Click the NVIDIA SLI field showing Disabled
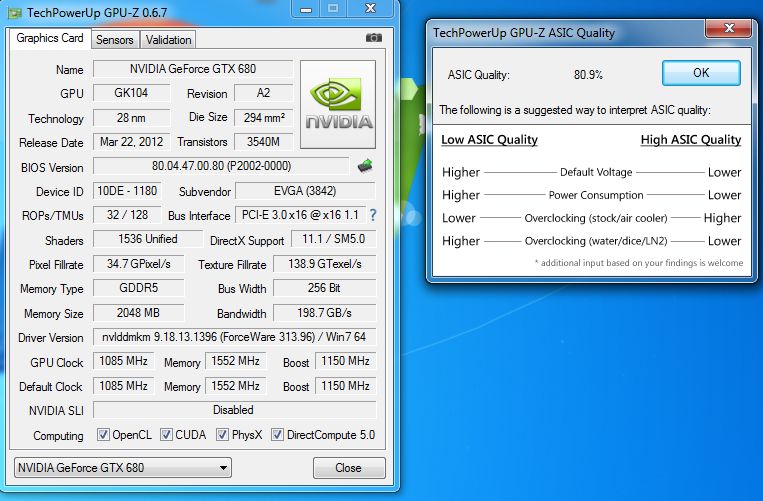This screenshot has width=763, height=501. pos(234,410)
